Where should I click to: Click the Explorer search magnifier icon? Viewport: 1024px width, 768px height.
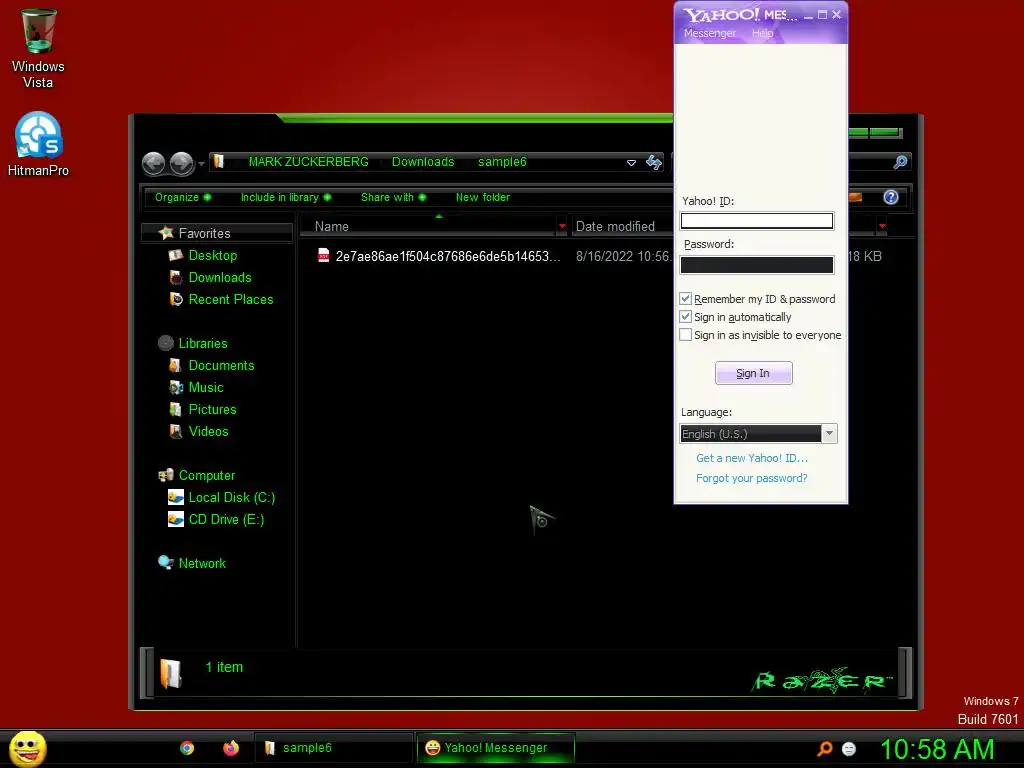tap(900, 162)
